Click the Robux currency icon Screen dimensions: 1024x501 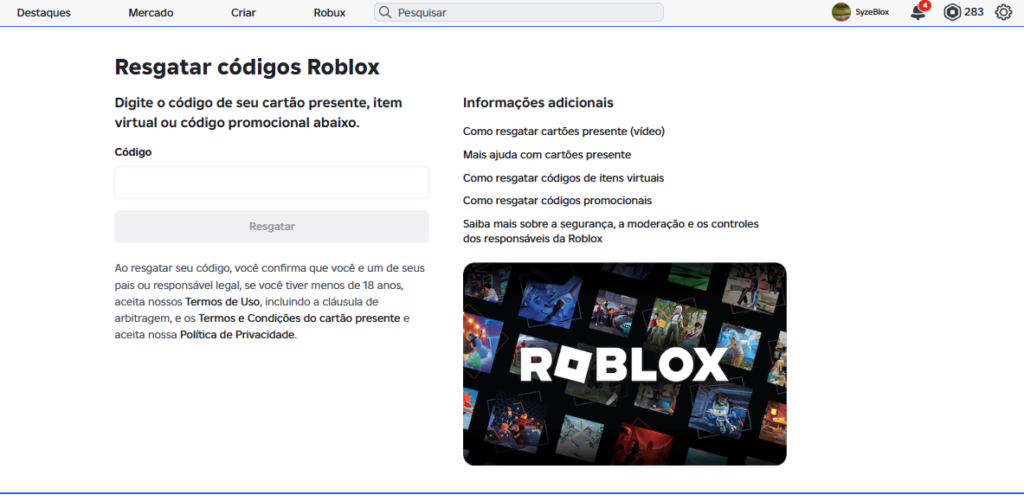click(952, 13)
